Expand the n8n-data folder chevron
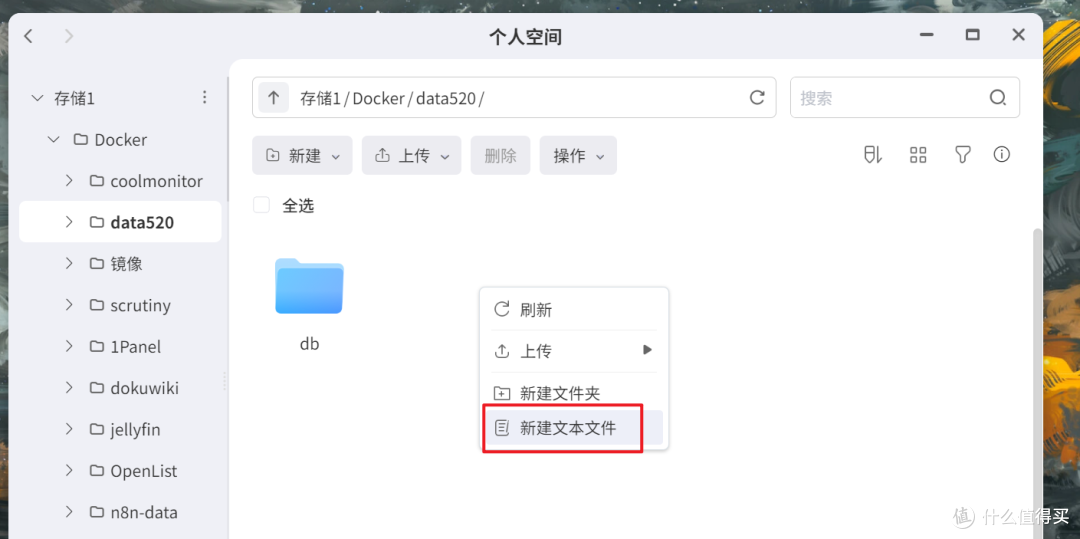The image size is (1080, 539). tap(69, 512)
